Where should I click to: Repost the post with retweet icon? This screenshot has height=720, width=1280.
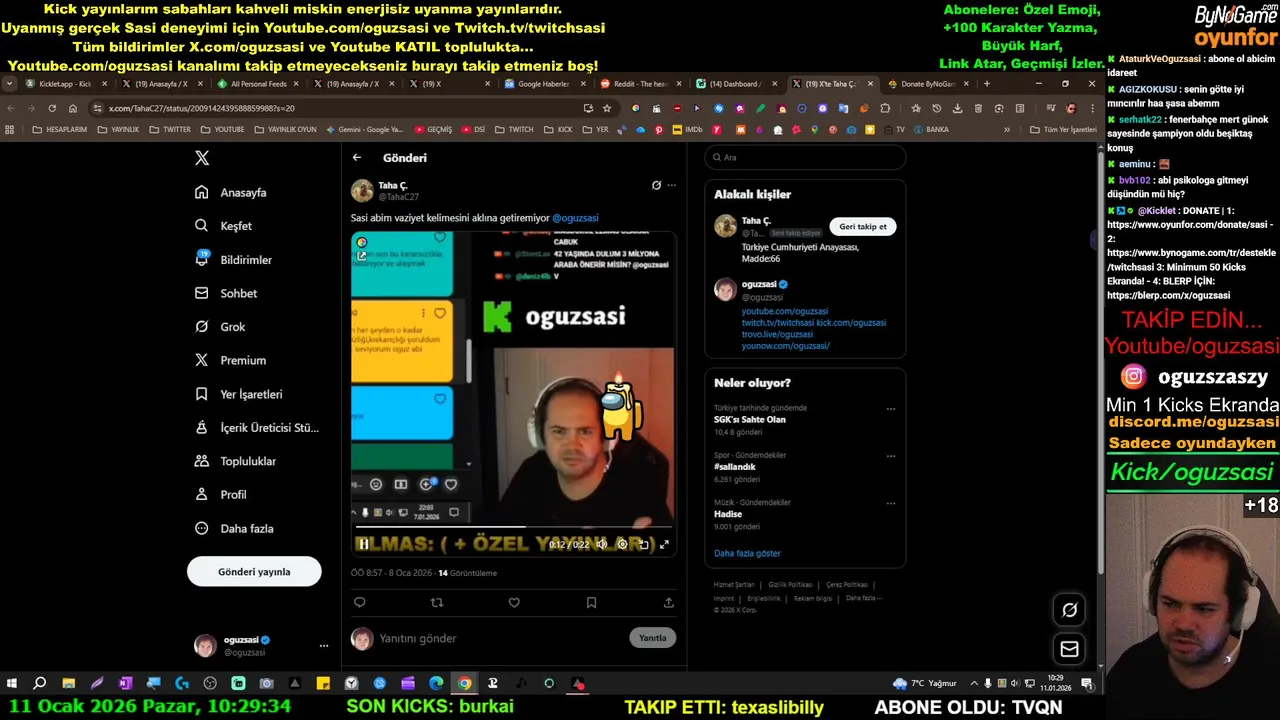tap(437, 602)
